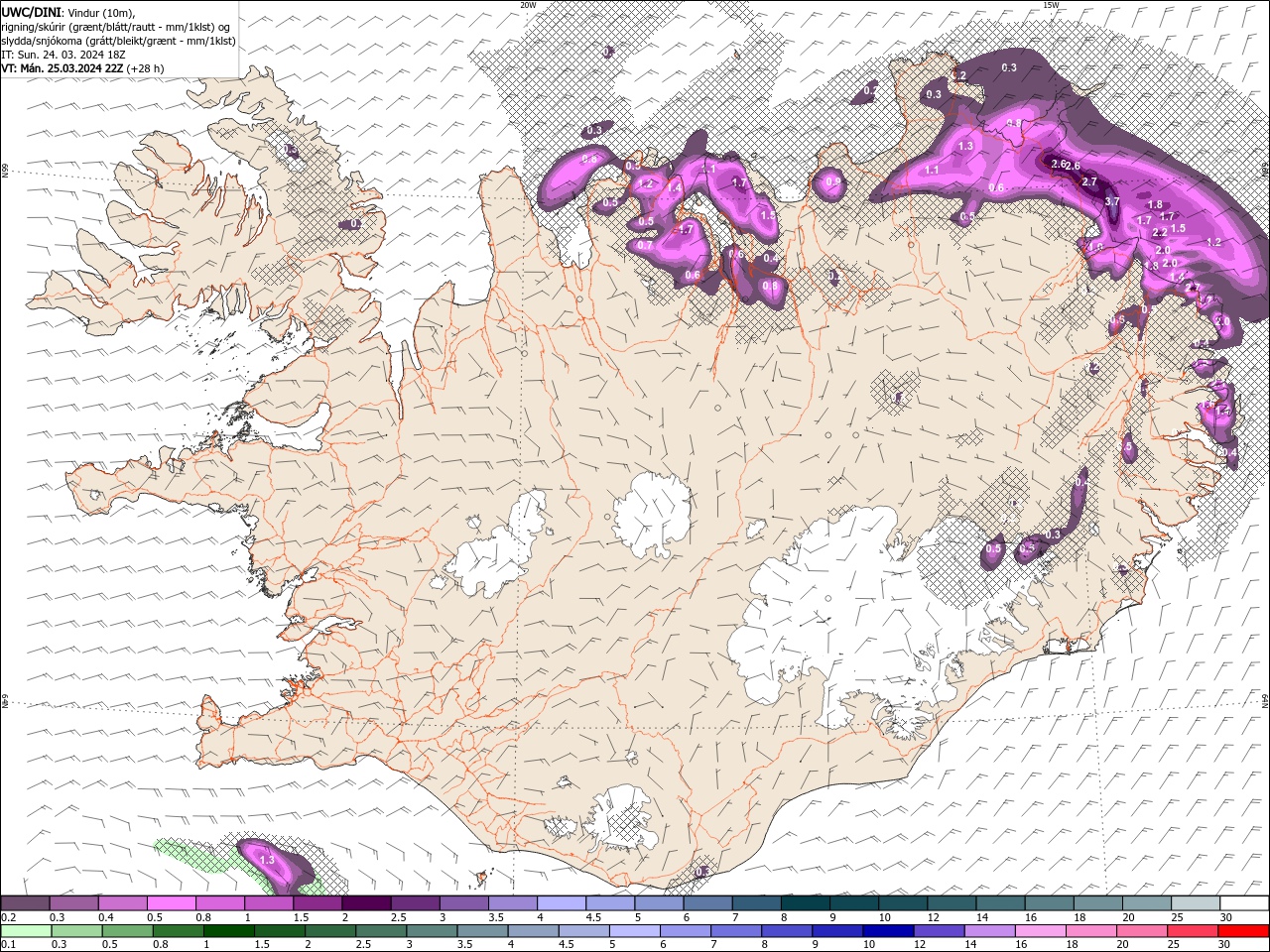
Task: Click the deep blue 10 swatch in lower legend
Action: (x=888, y=930)
